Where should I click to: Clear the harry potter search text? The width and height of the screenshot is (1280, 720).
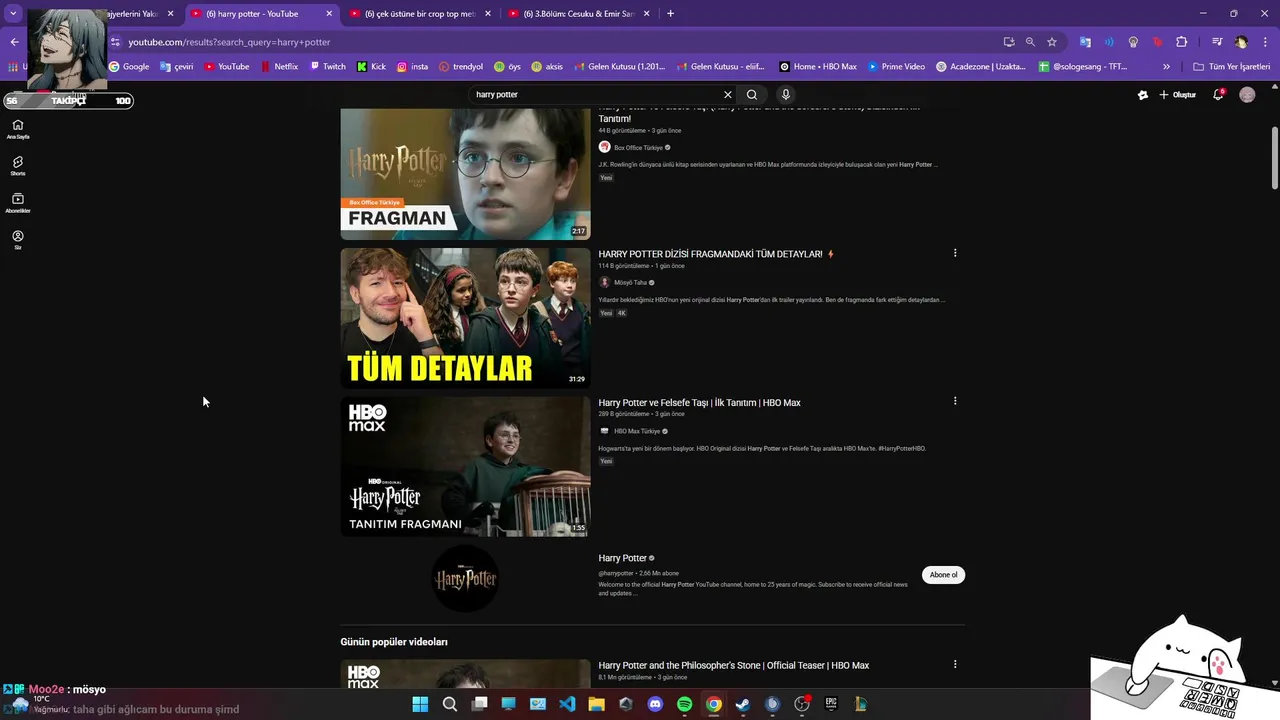click(727, 94)
